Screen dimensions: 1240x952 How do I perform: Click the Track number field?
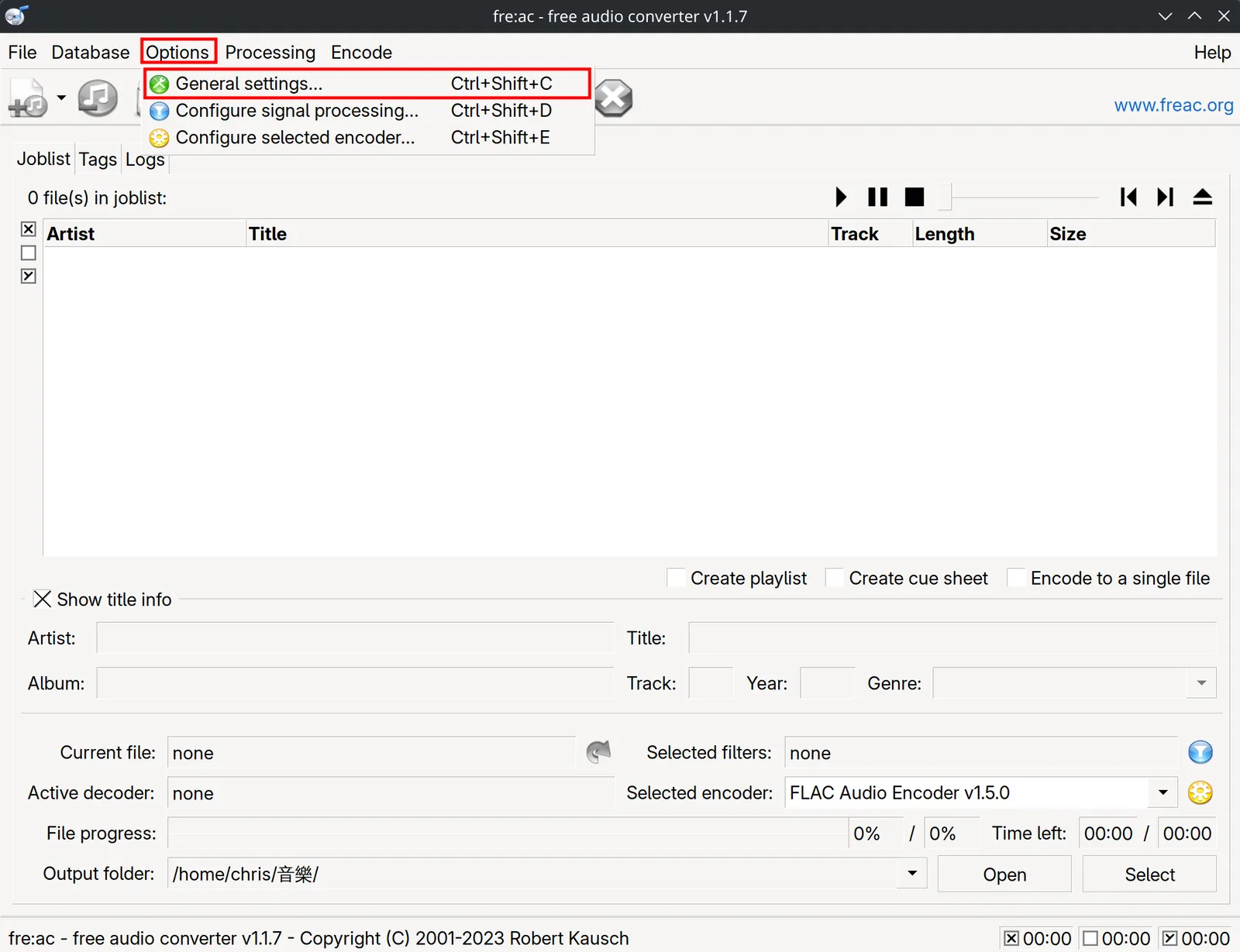[711, 683]
